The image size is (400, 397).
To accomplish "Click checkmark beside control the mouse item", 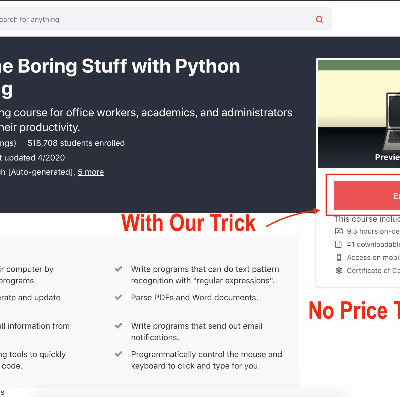I will 118,354.
